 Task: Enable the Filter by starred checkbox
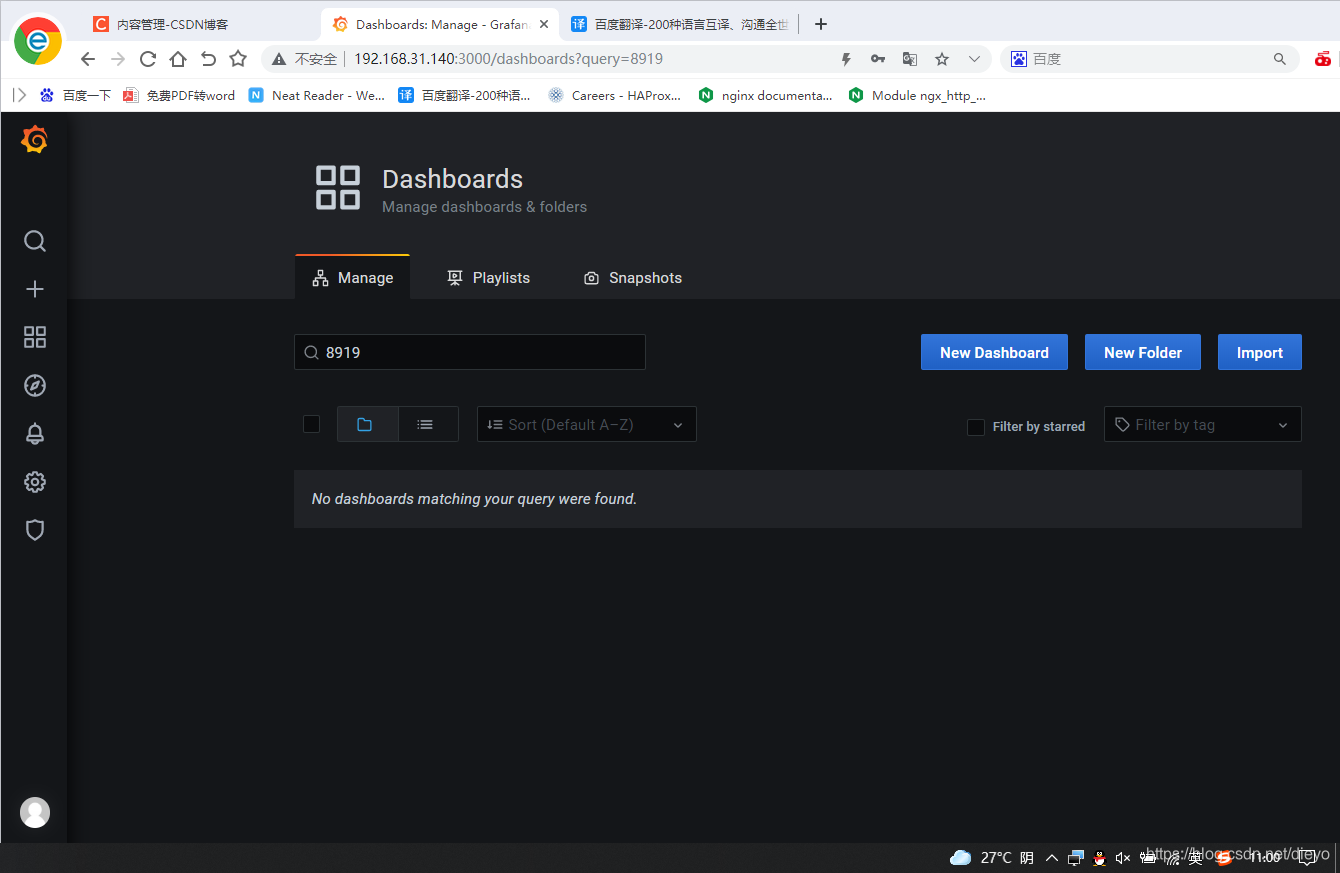point(976,427)
